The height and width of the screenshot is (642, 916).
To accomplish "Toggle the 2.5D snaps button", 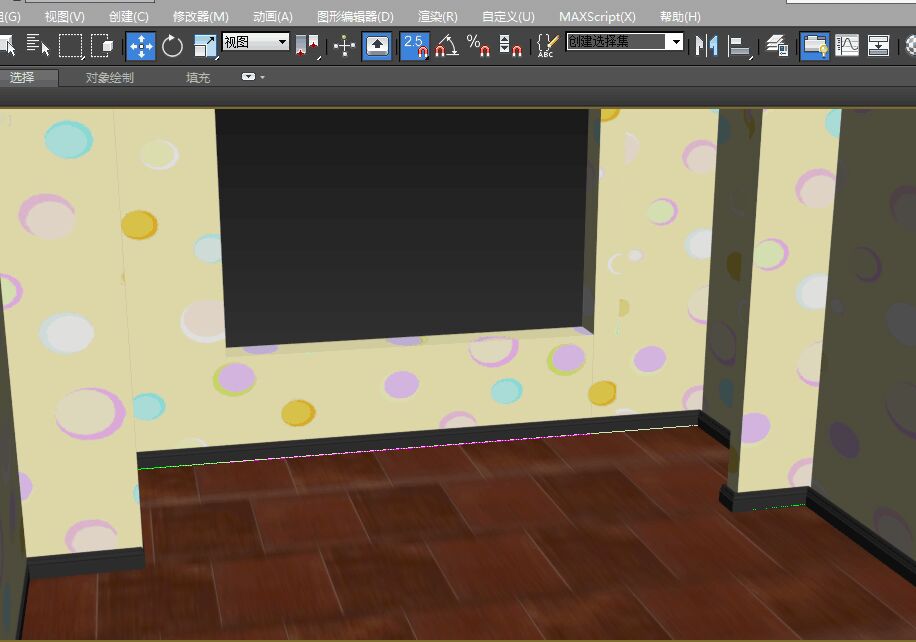I will pyautogui.click(x=414, y=45).
